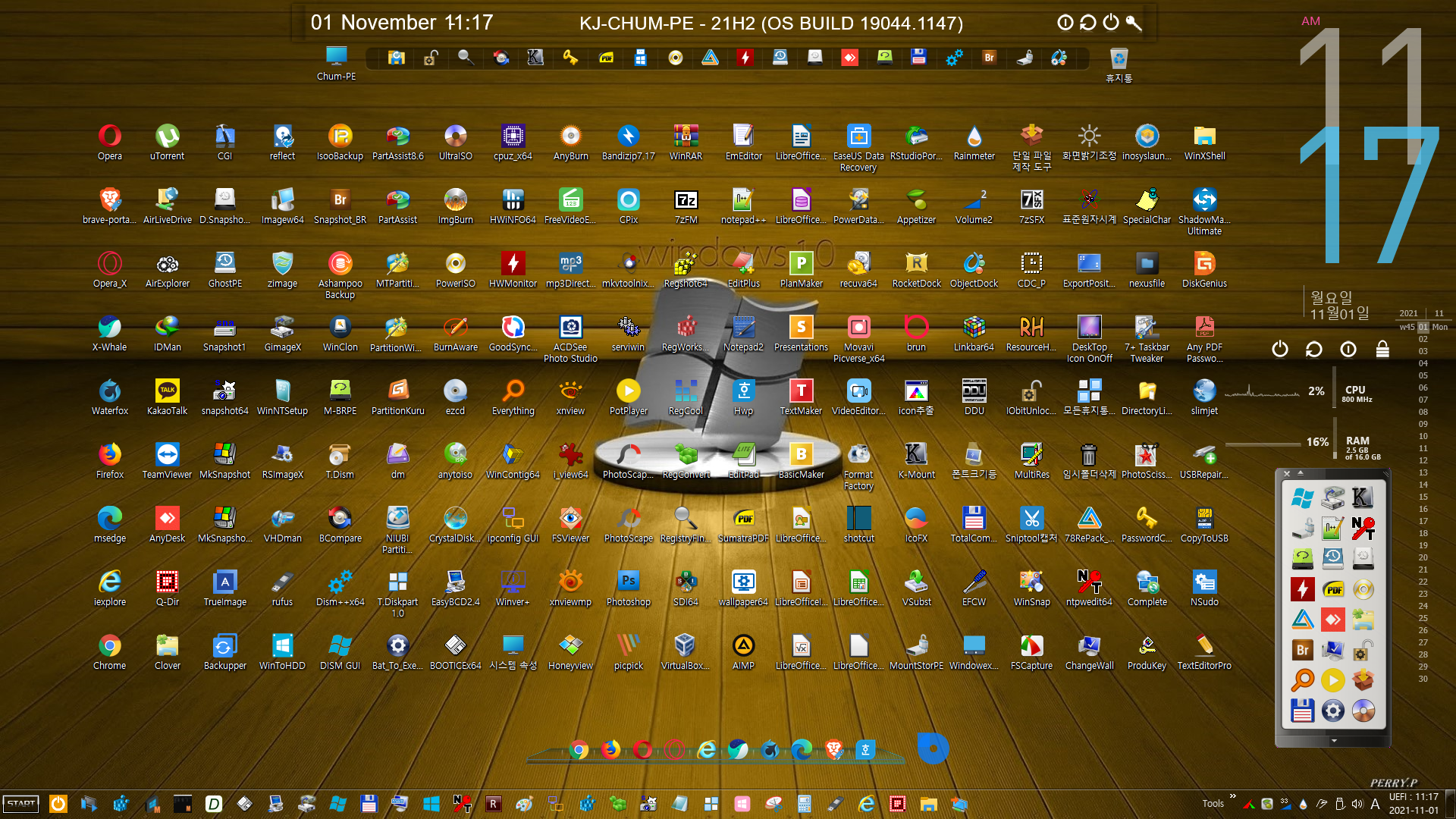Click the PDF icon in the side launcher
The image size is (1456, 819).
pyautogui.click(x=1332, y=589)
